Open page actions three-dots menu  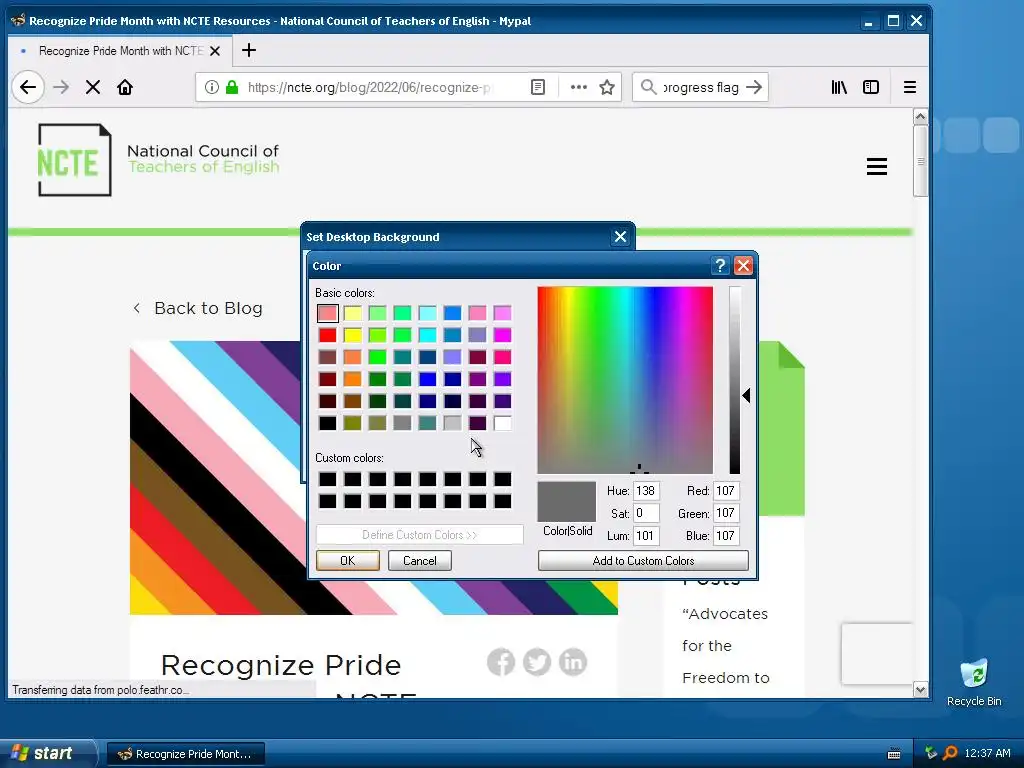[x=579, y=87]
